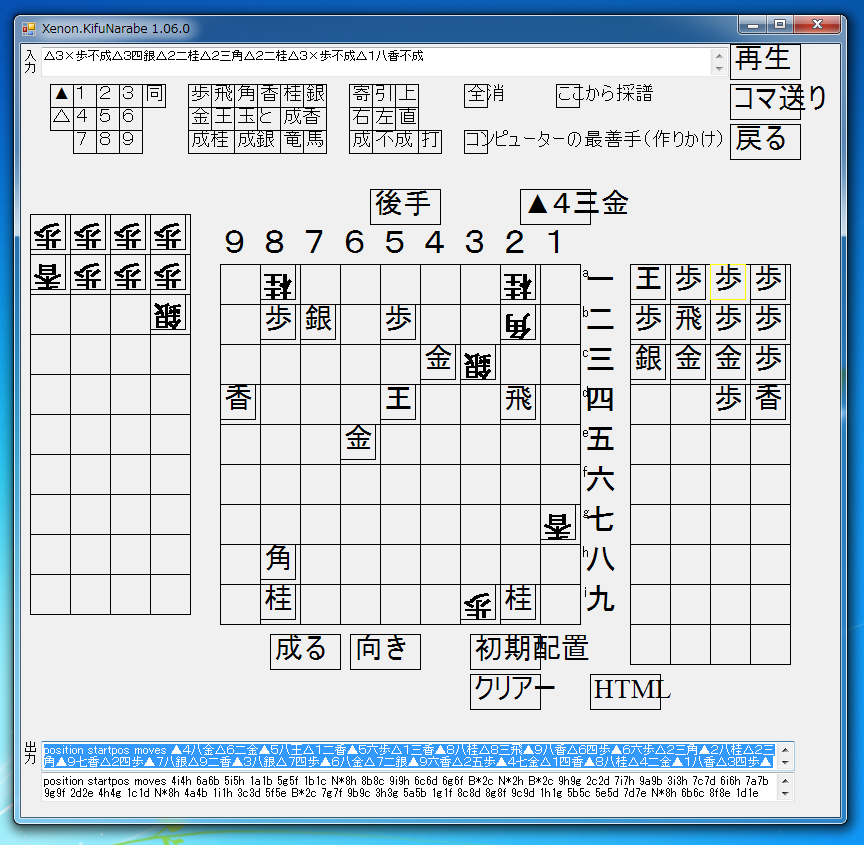Click number 5 in the coordinate keypad
The width and height of the screenshot is (864, 845).
[108, 118]
